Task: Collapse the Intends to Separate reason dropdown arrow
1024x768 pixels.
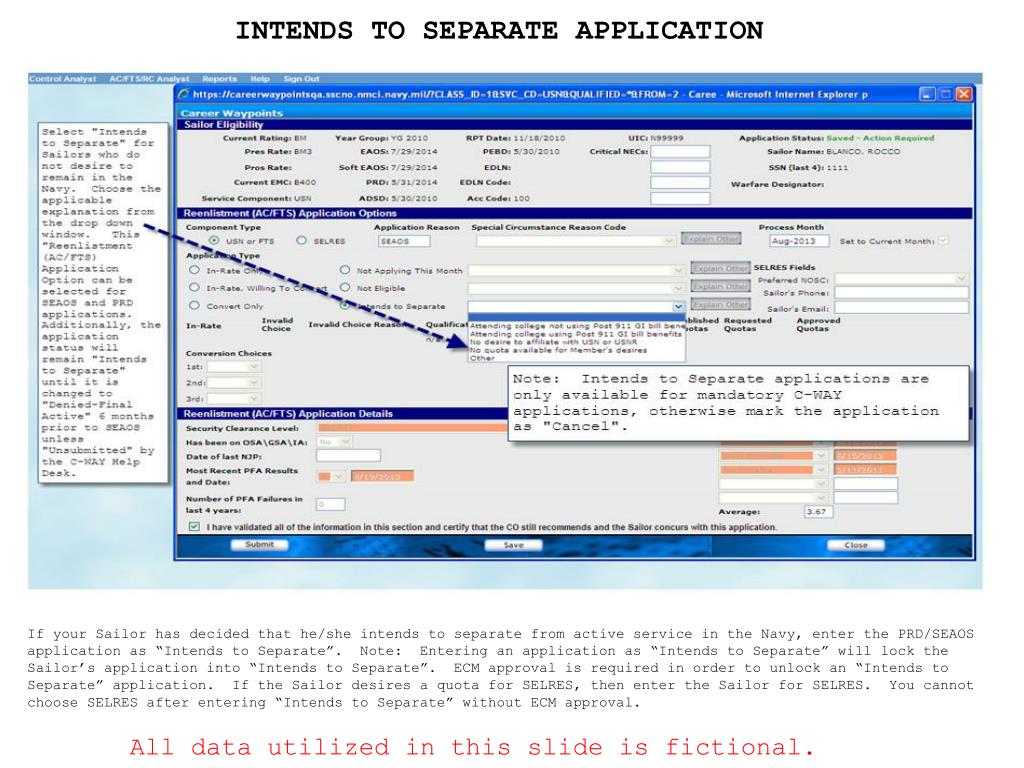Action: 679,306
